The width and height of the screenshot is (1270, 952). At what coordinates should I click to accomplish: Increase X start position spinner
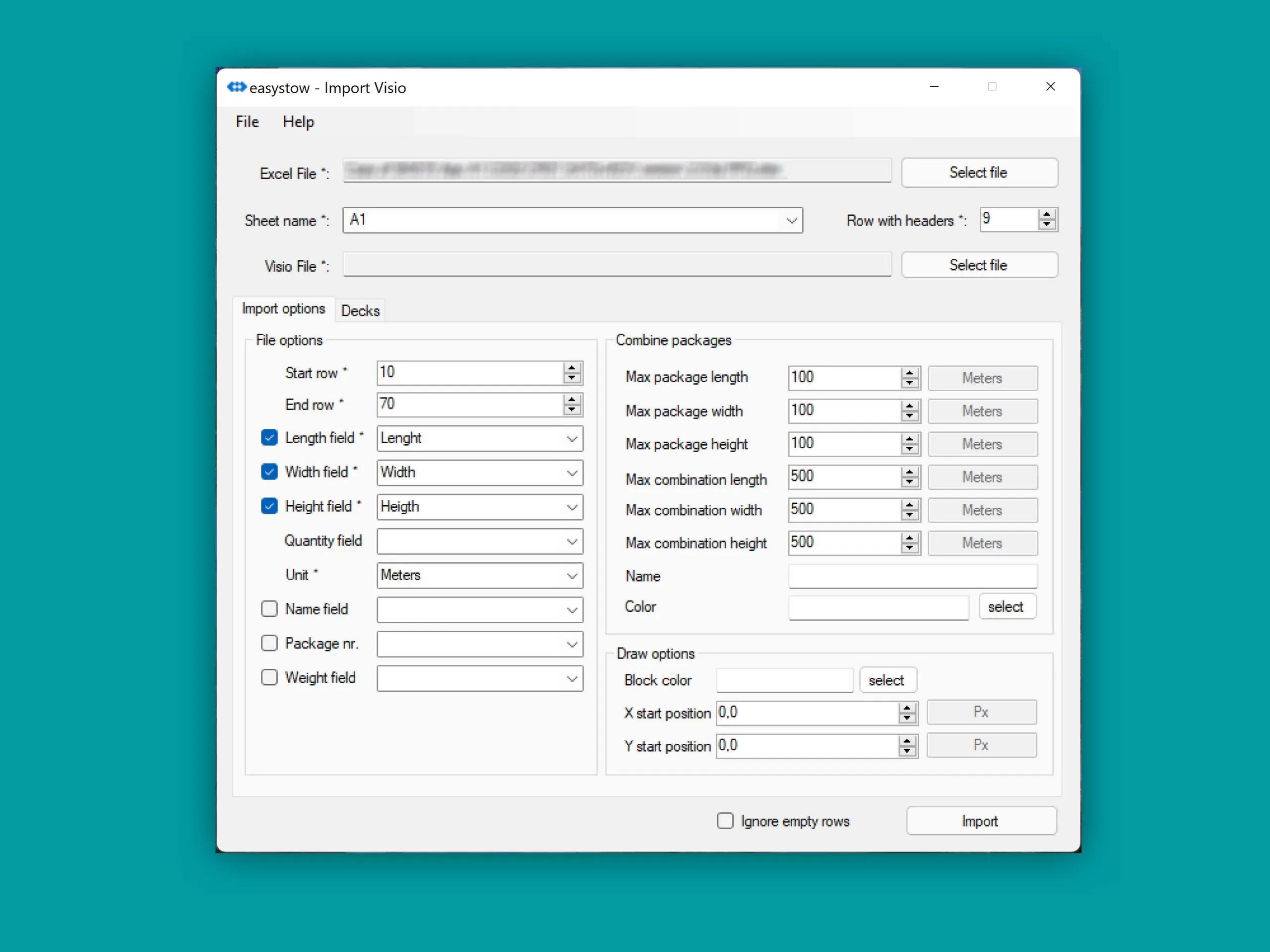click(906, 708)
